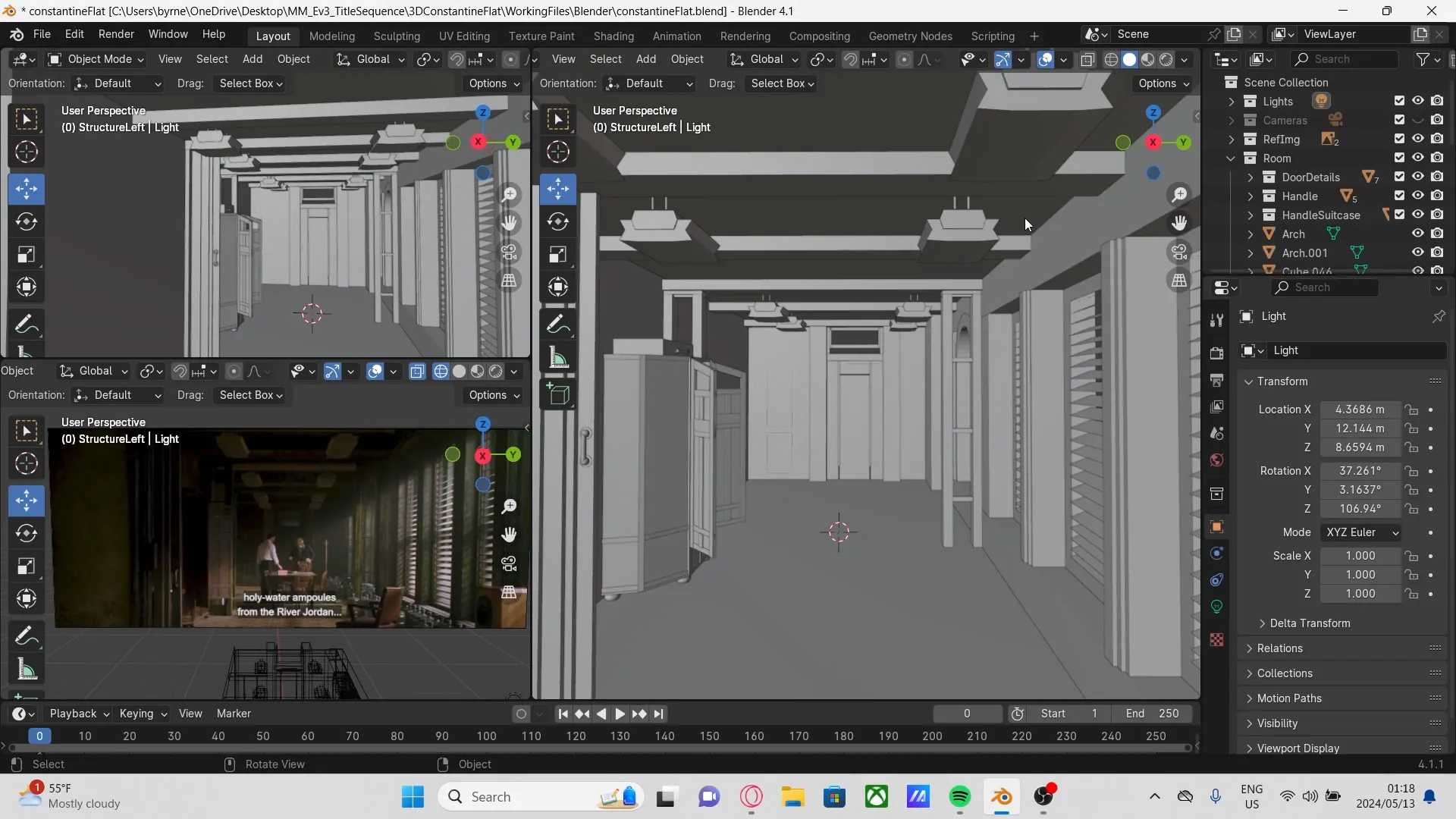Switch to the Shading workspace tab

pos(613,36)
